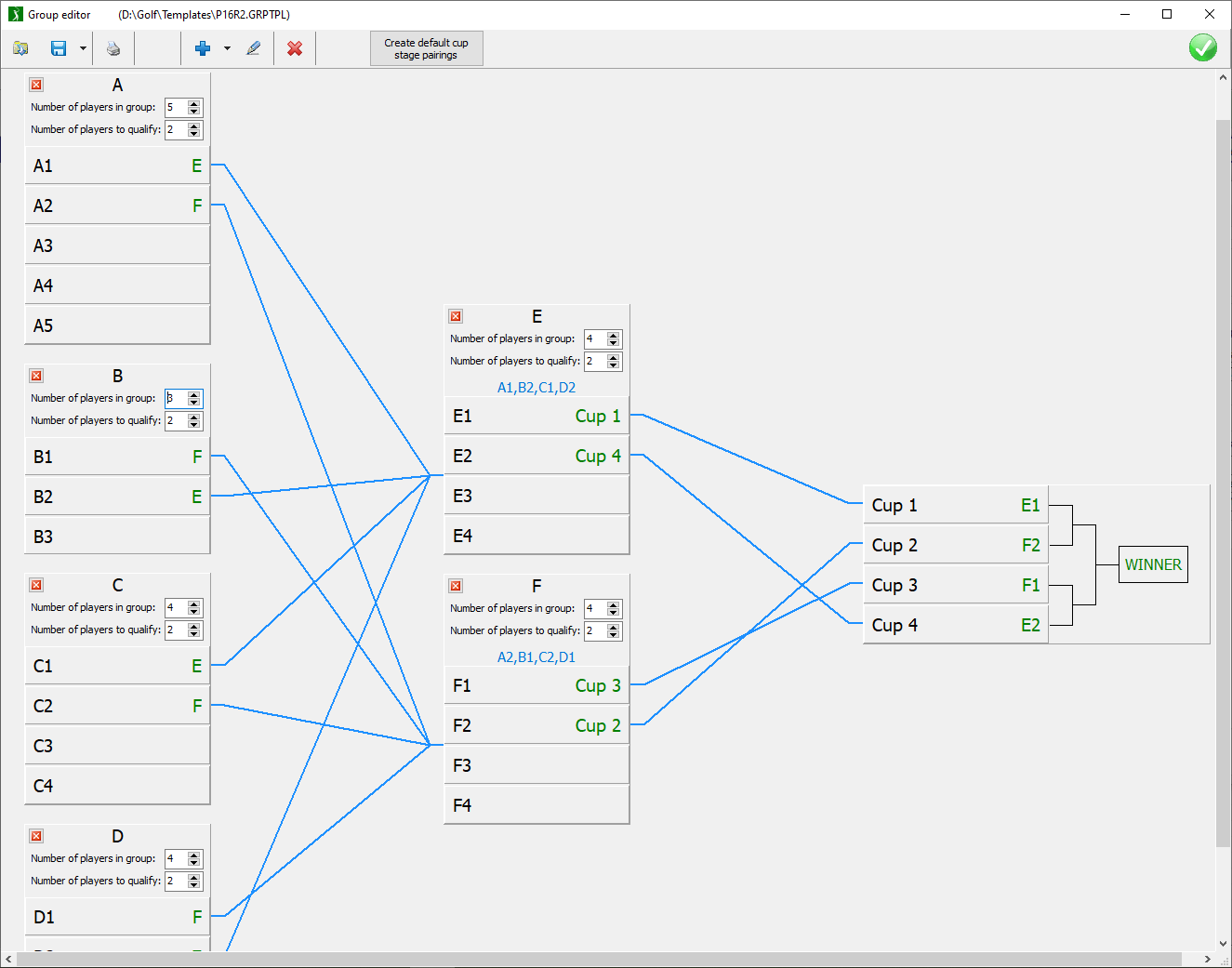Screen dimensions: 1232x968
Task: Select slot F1 leading to Cup 3
Action: (537, 685)
